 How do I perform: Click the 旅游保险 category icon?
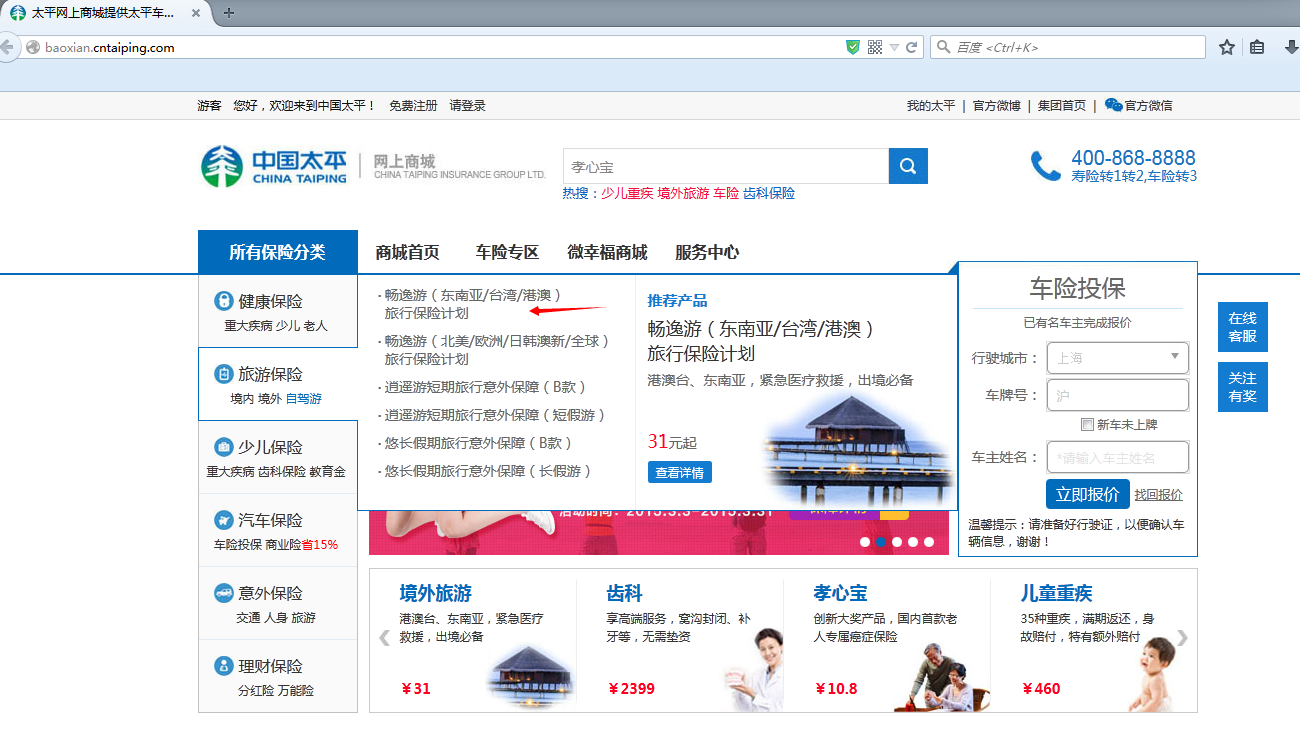(224, 374)
